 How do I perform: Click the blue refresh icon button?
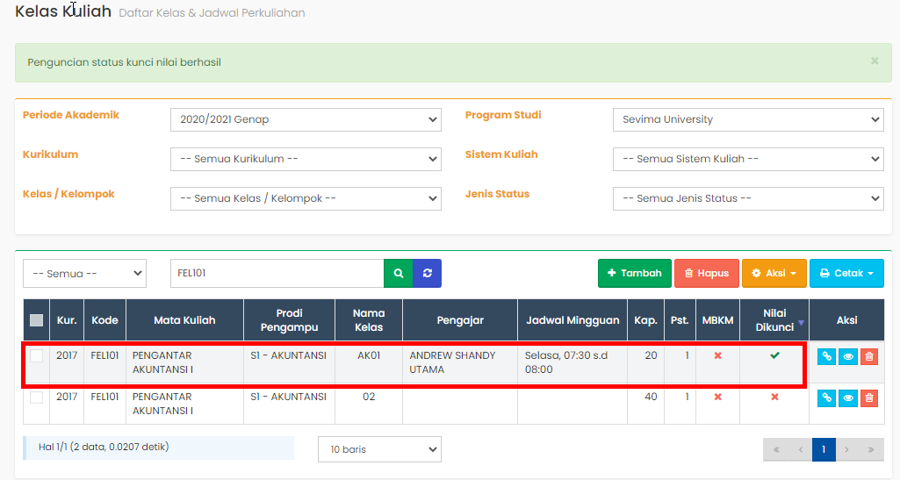pyautogui.click(x=427, y=273)
